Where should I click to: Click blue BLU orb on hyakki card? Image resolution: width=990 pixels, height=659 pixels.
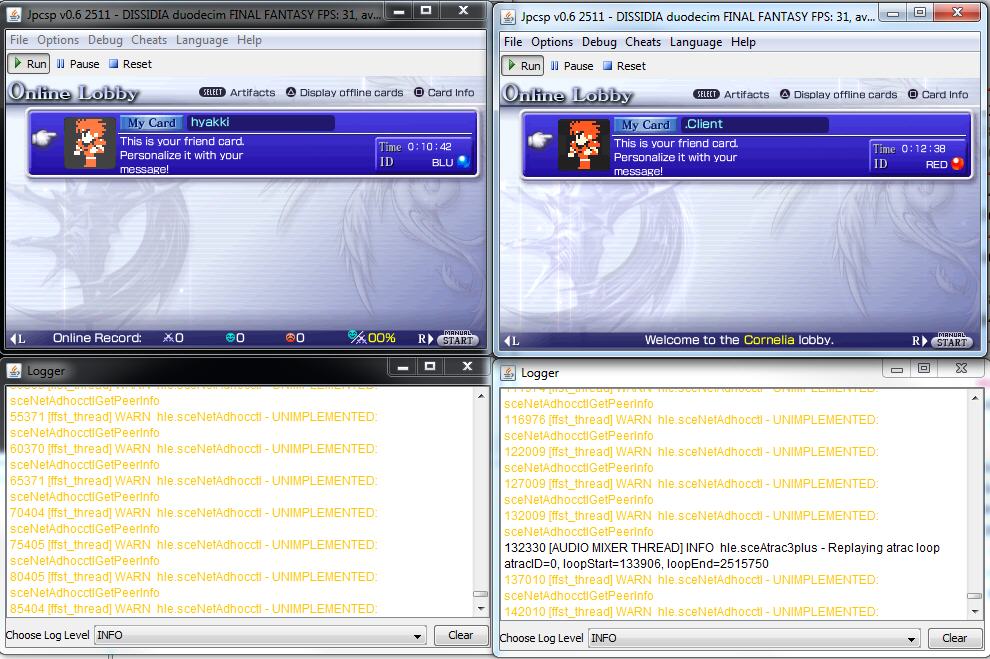(463, 162)
